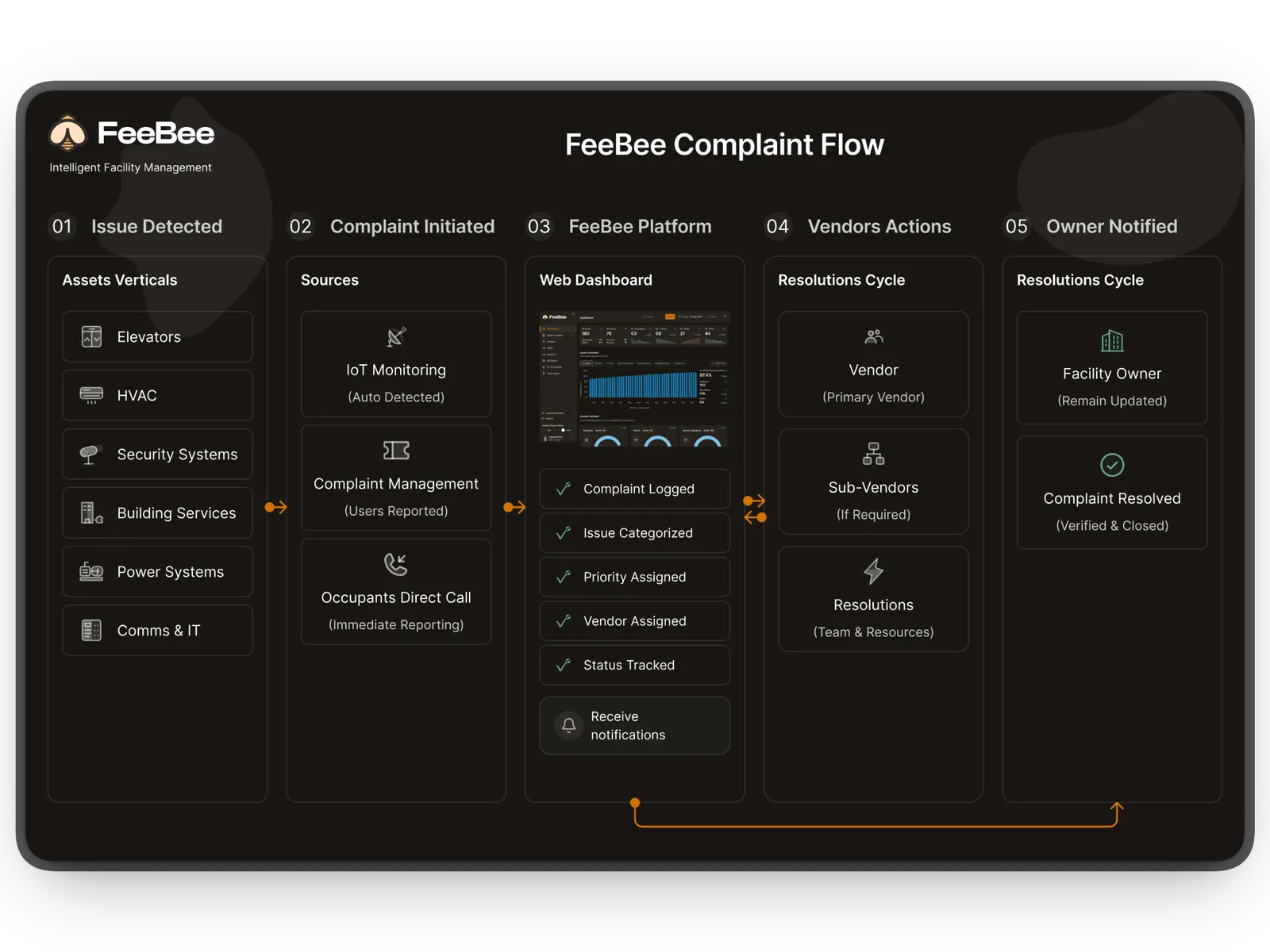1270x952 pixels.
Task: Click the Receive notifications label
Action: [628, 726]
